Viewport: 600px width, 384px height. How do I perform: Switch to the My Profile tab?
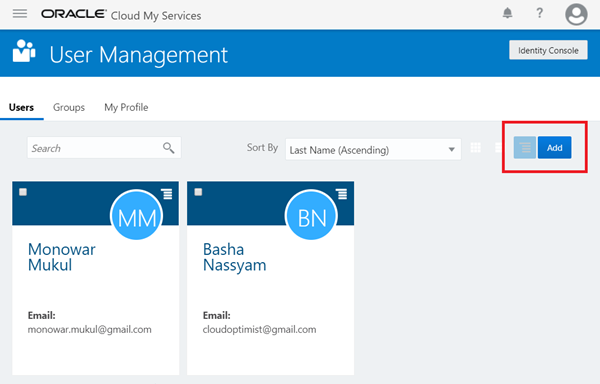pos(126,107)
